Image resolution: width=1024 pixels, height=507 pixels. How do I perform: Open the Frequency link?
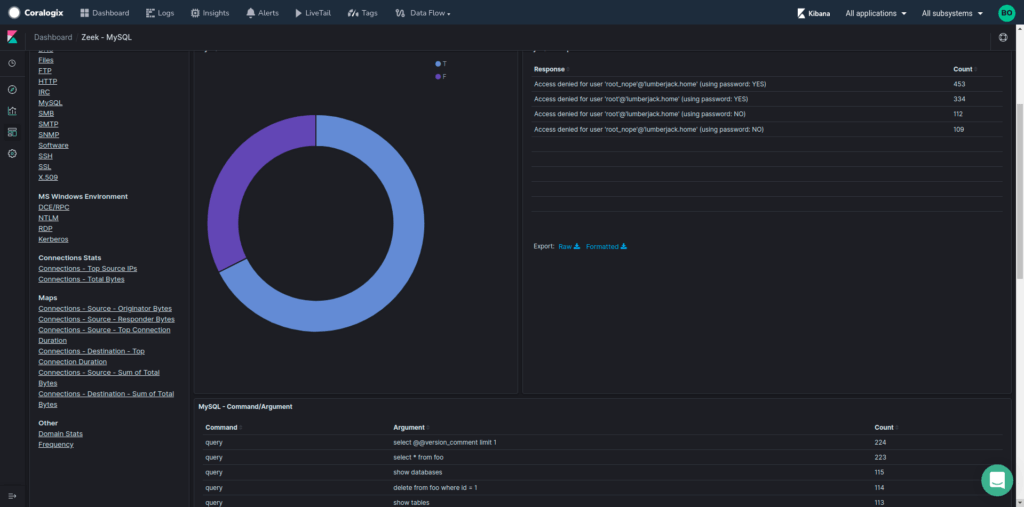pyautogui.click(x=56, y=444)
